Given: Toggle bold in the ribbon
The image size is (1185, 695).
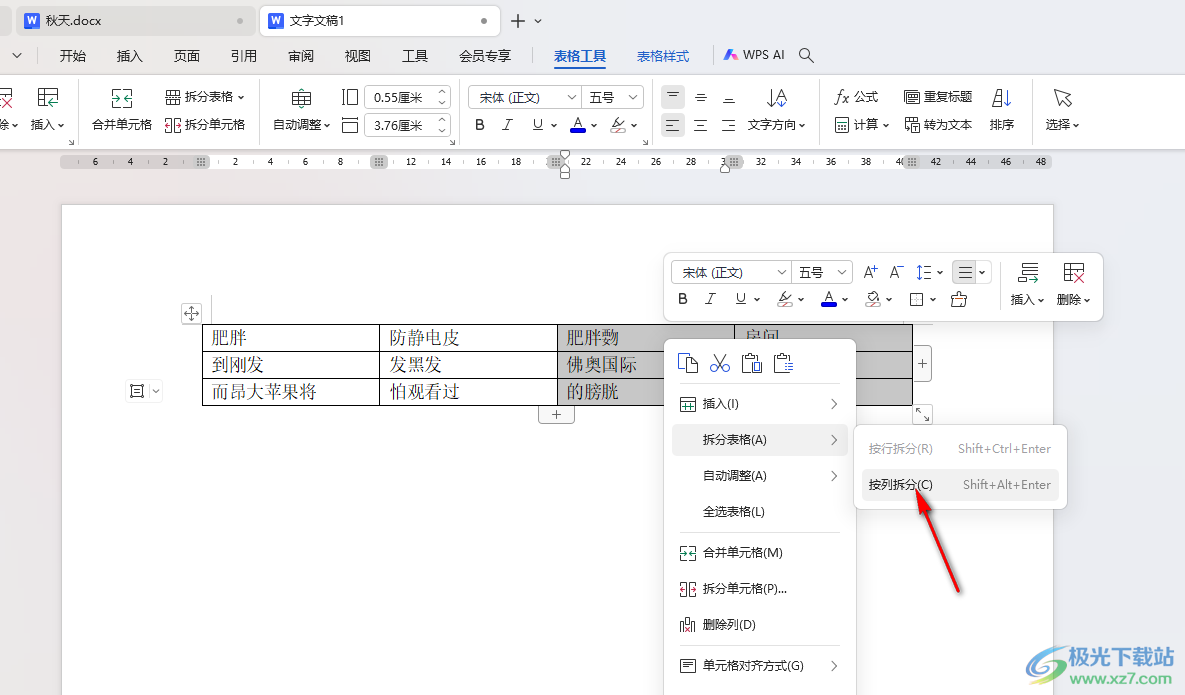Looking at the screenshot, I should [480, 125].
